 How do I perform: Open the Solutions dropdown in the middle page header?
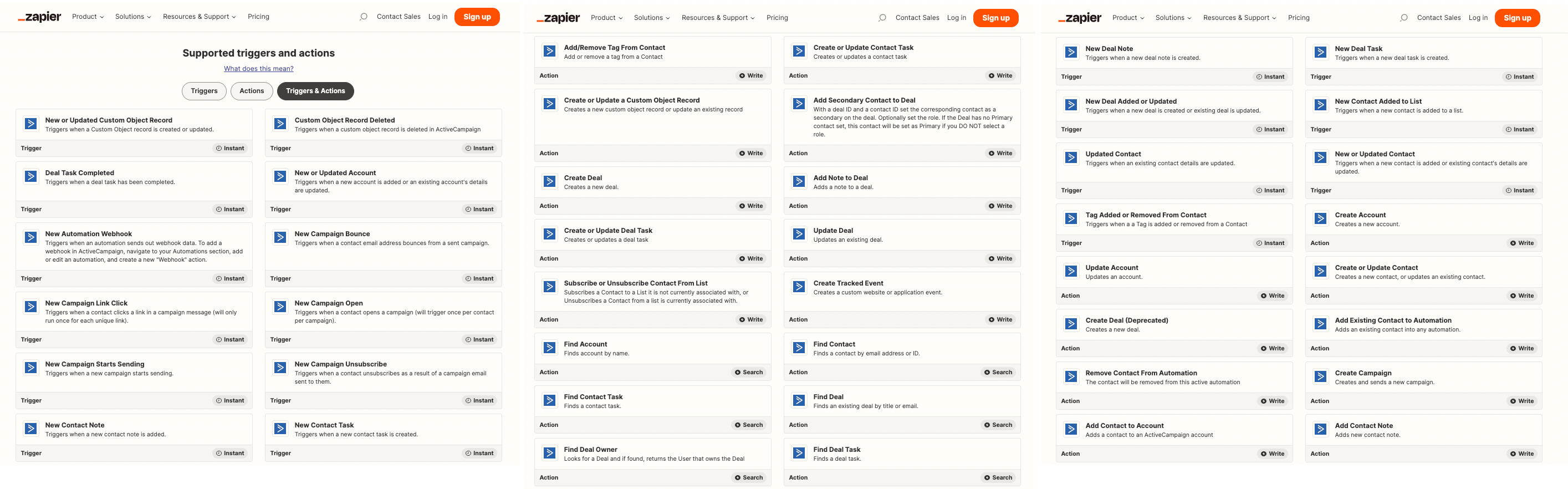(652, 18)
